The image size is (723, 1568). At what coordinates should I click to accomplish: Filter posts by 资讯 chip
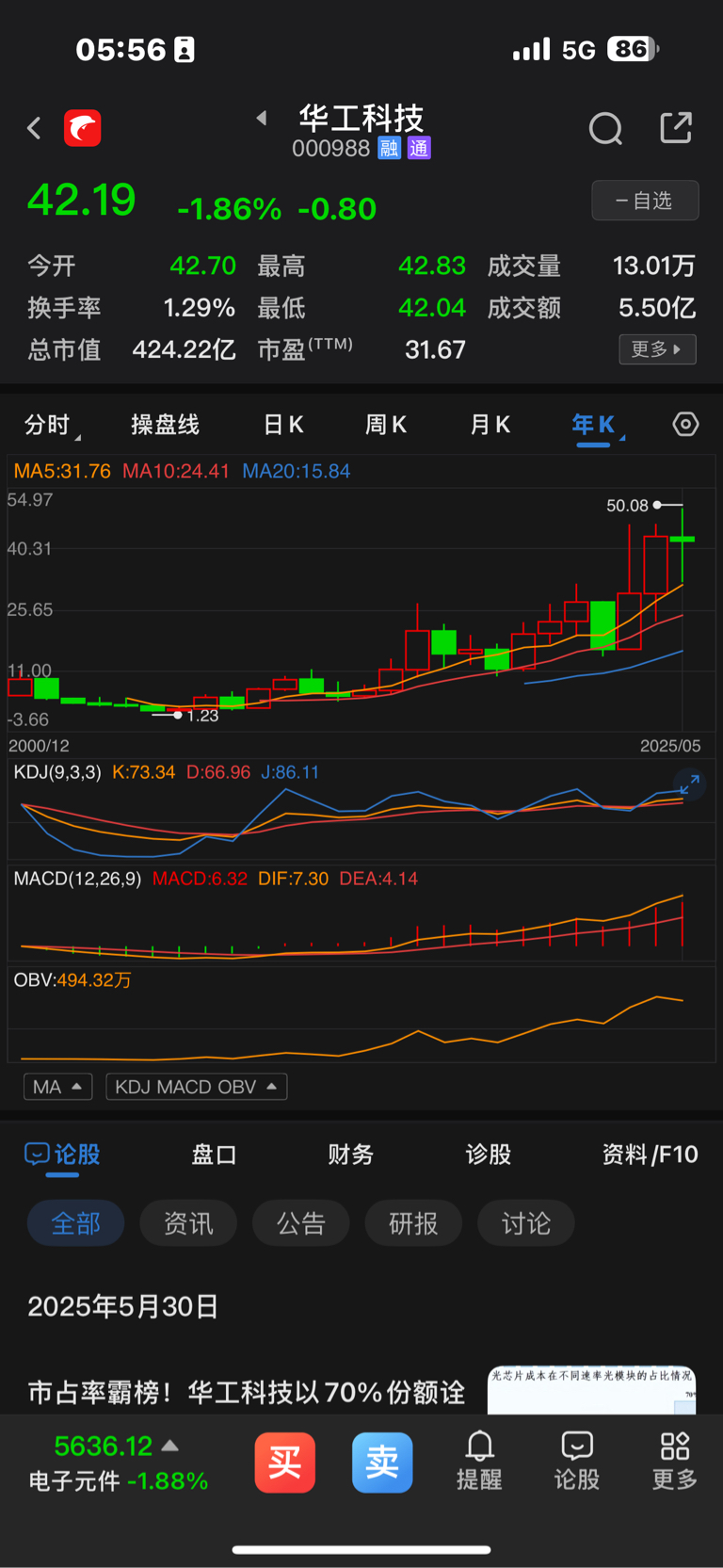(188, 1223)
